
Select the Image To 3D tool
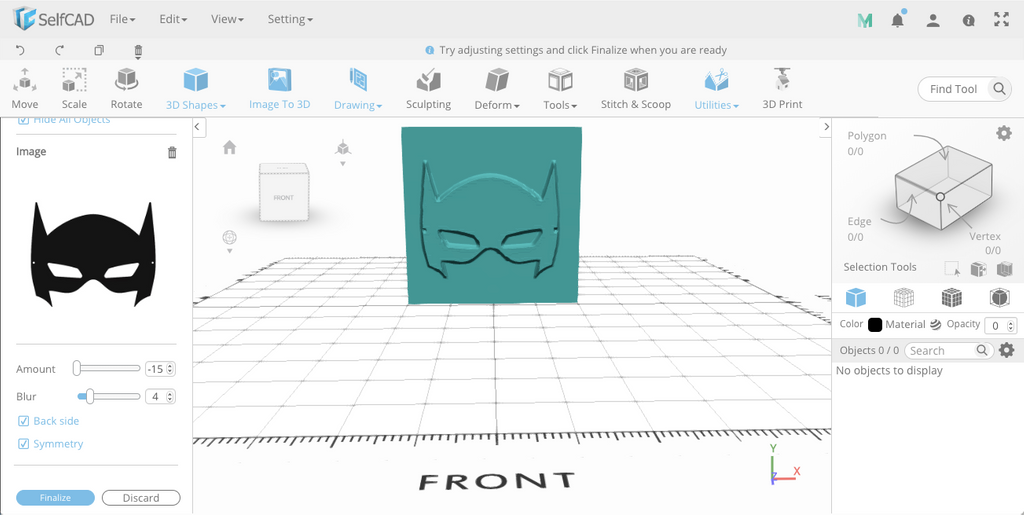[x=280, y=89]
